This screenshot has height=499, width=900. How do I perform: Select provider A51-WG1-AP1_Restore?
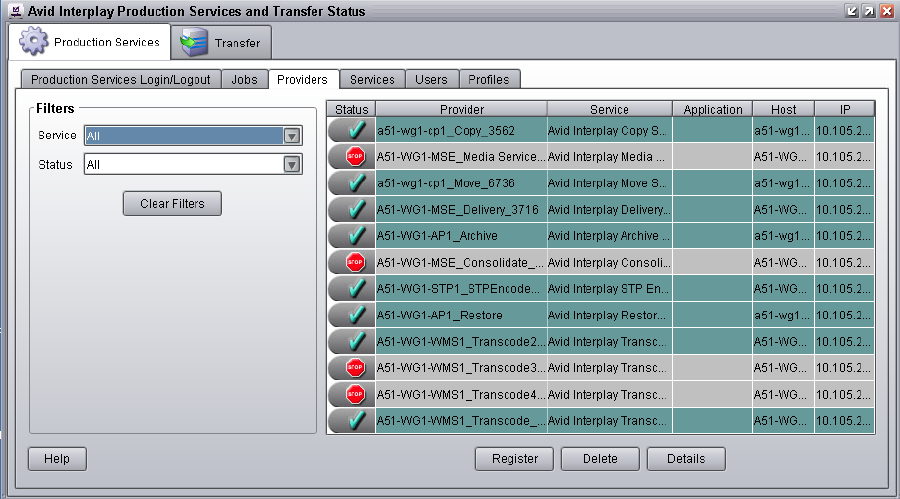coord(461,315)
